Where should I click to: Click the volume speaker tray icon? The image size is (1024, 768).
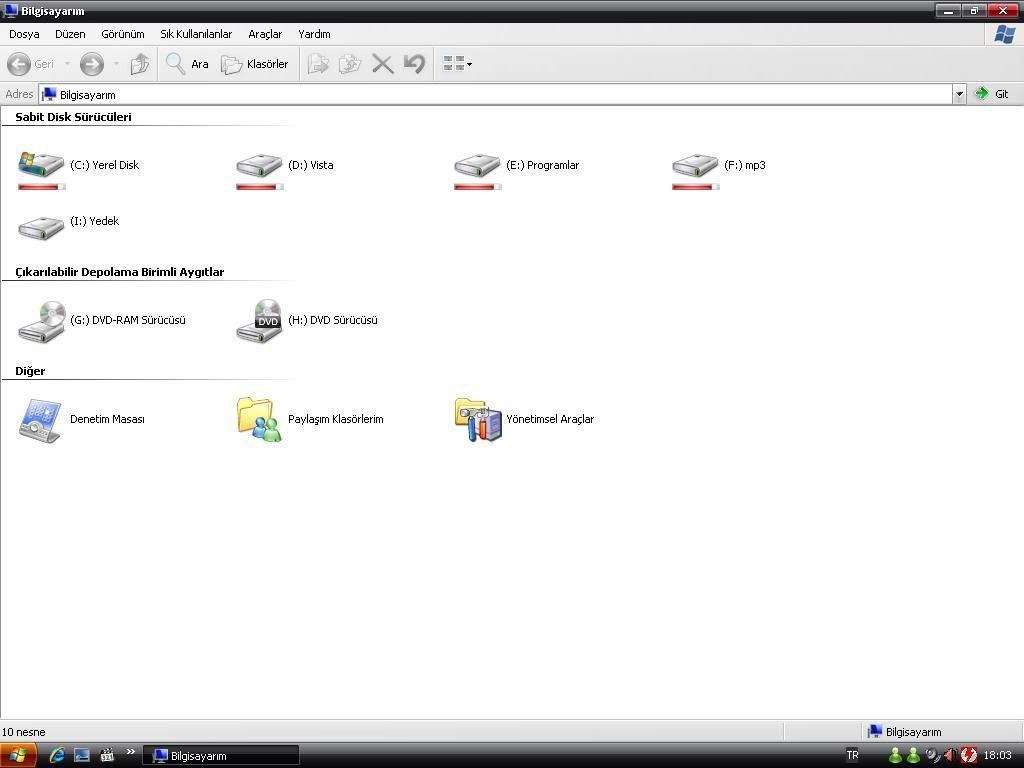950,756
